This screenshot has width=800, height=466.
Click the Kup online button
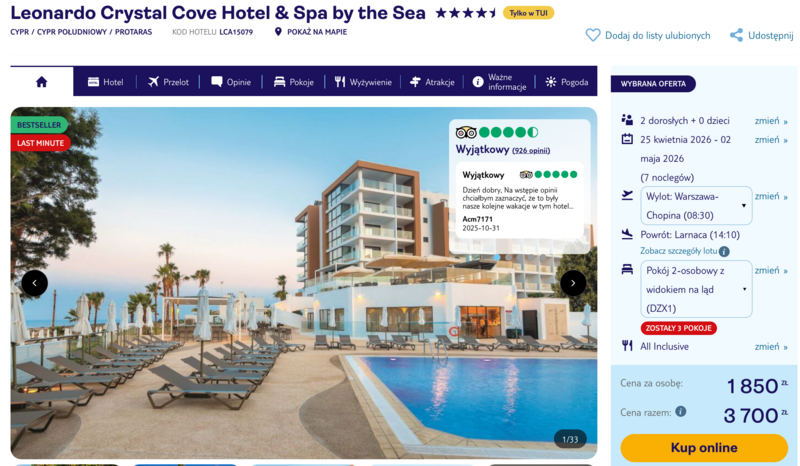pyautogui.click(x=704, y=448)
